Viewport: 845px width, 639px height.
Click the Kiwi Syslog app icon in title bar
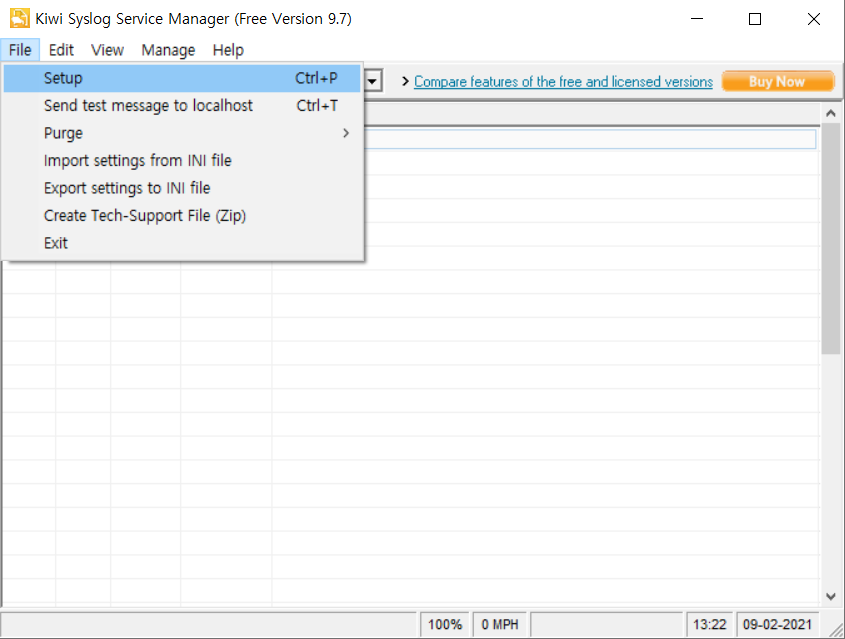(19, 19)
